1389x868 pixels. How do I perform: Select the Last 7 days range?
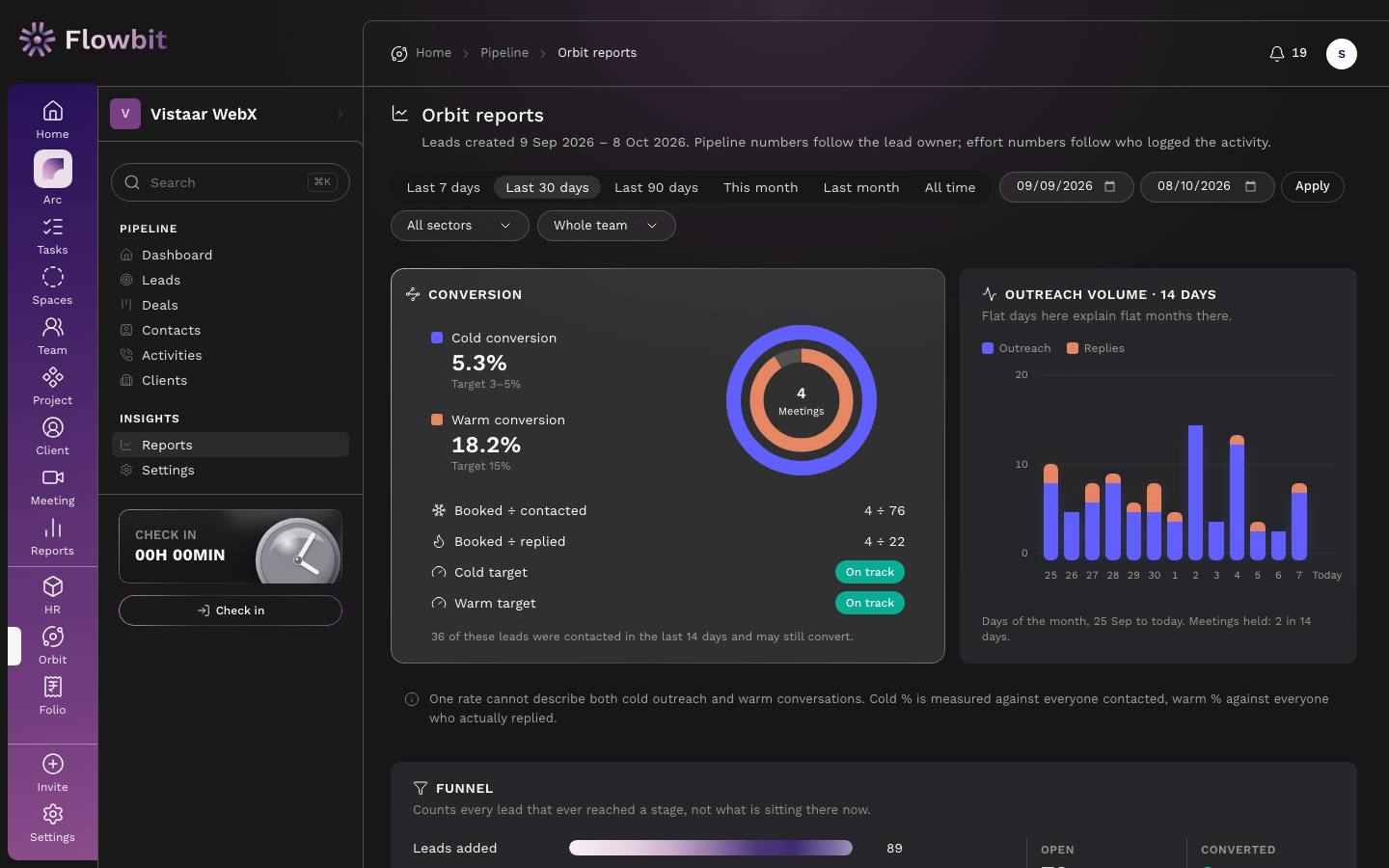tap(443, 187)
